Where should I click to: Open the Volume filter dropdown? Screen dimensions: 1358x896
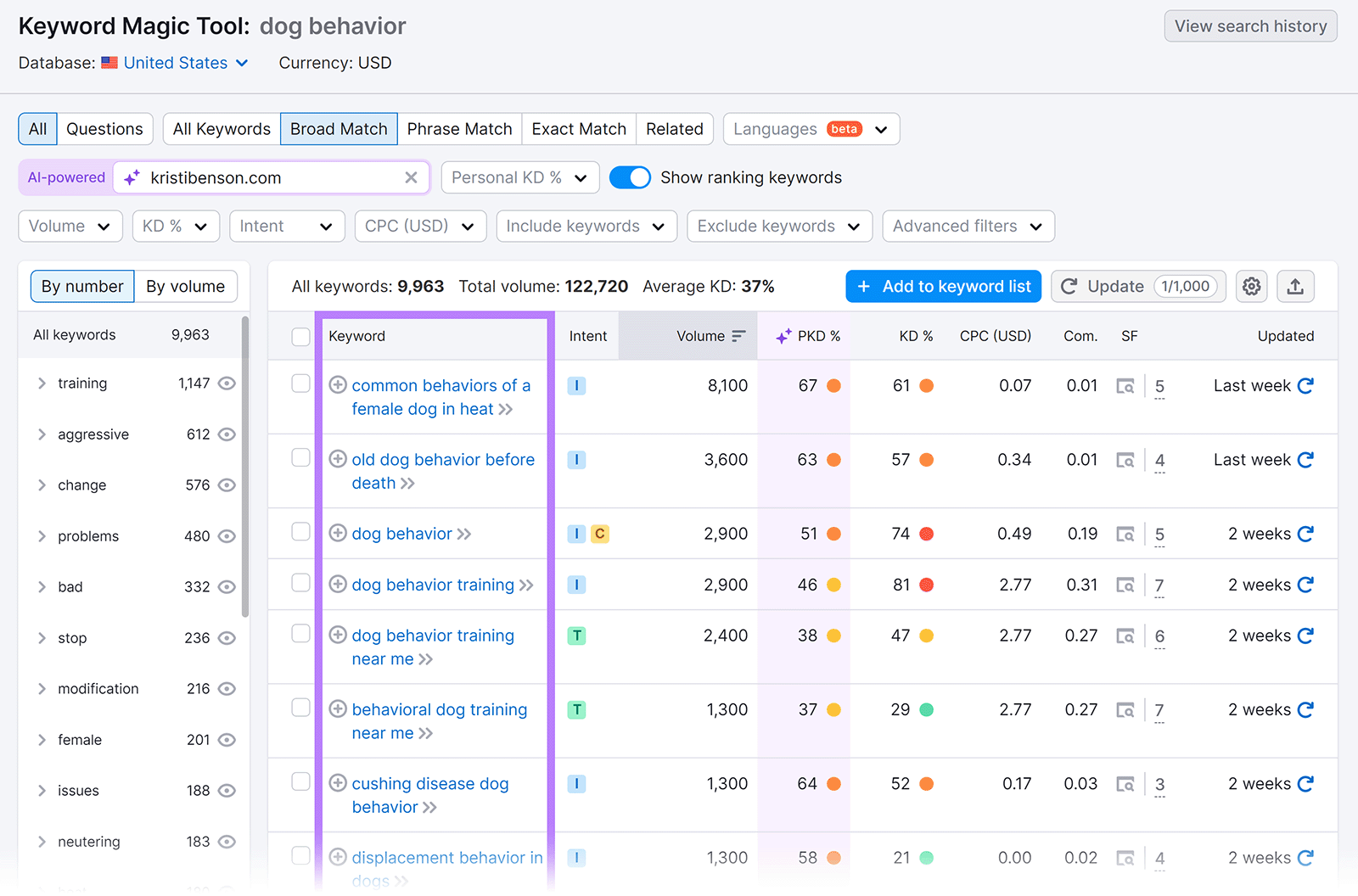click(x=70, y=226)
